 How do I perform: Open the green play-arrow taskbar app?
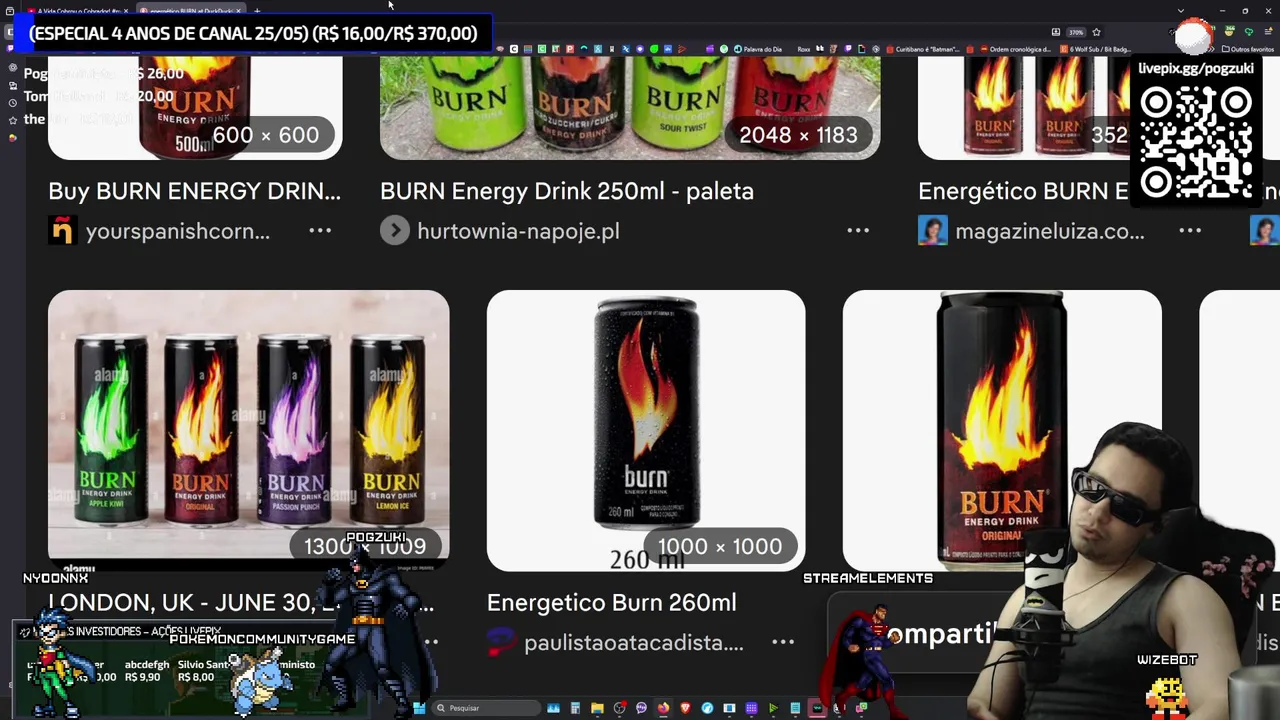pos(773,708)
